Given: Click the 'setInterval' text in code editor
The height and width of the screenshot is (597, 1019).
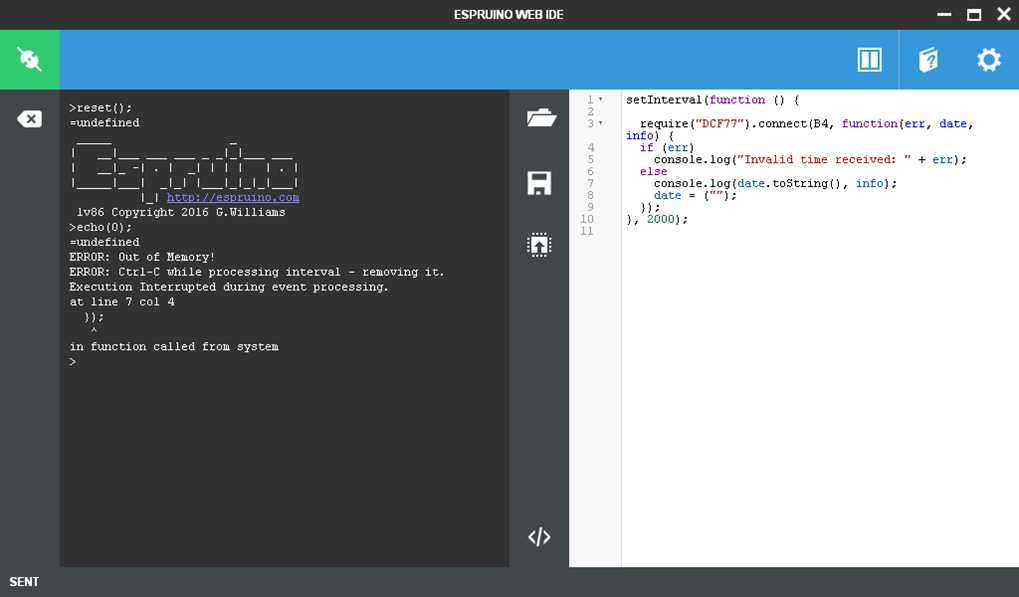Looking at the screenshot, I should (664, 100).
